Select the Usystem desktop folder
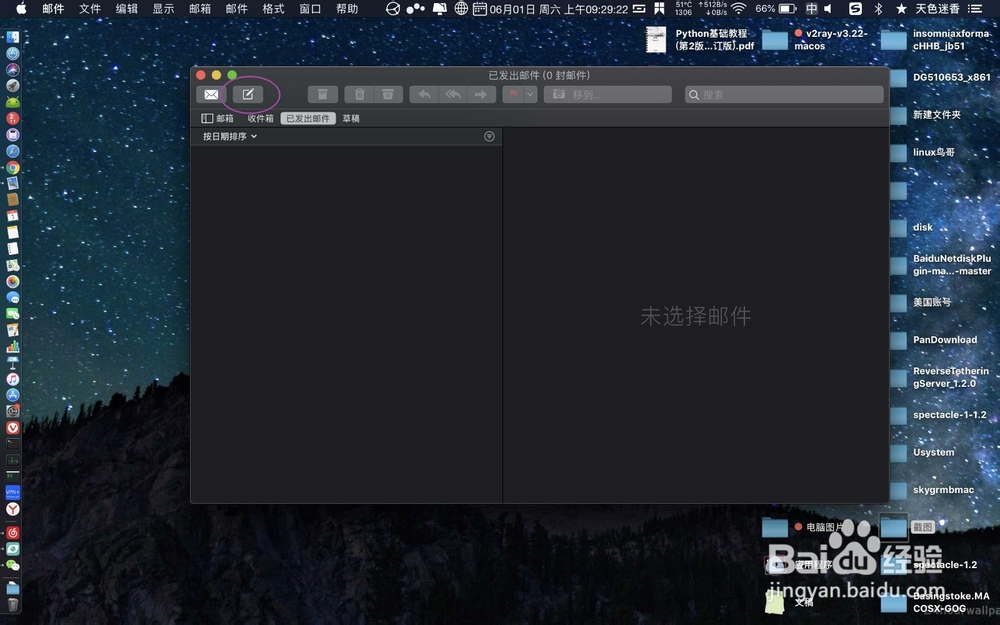 pos(922,453)
